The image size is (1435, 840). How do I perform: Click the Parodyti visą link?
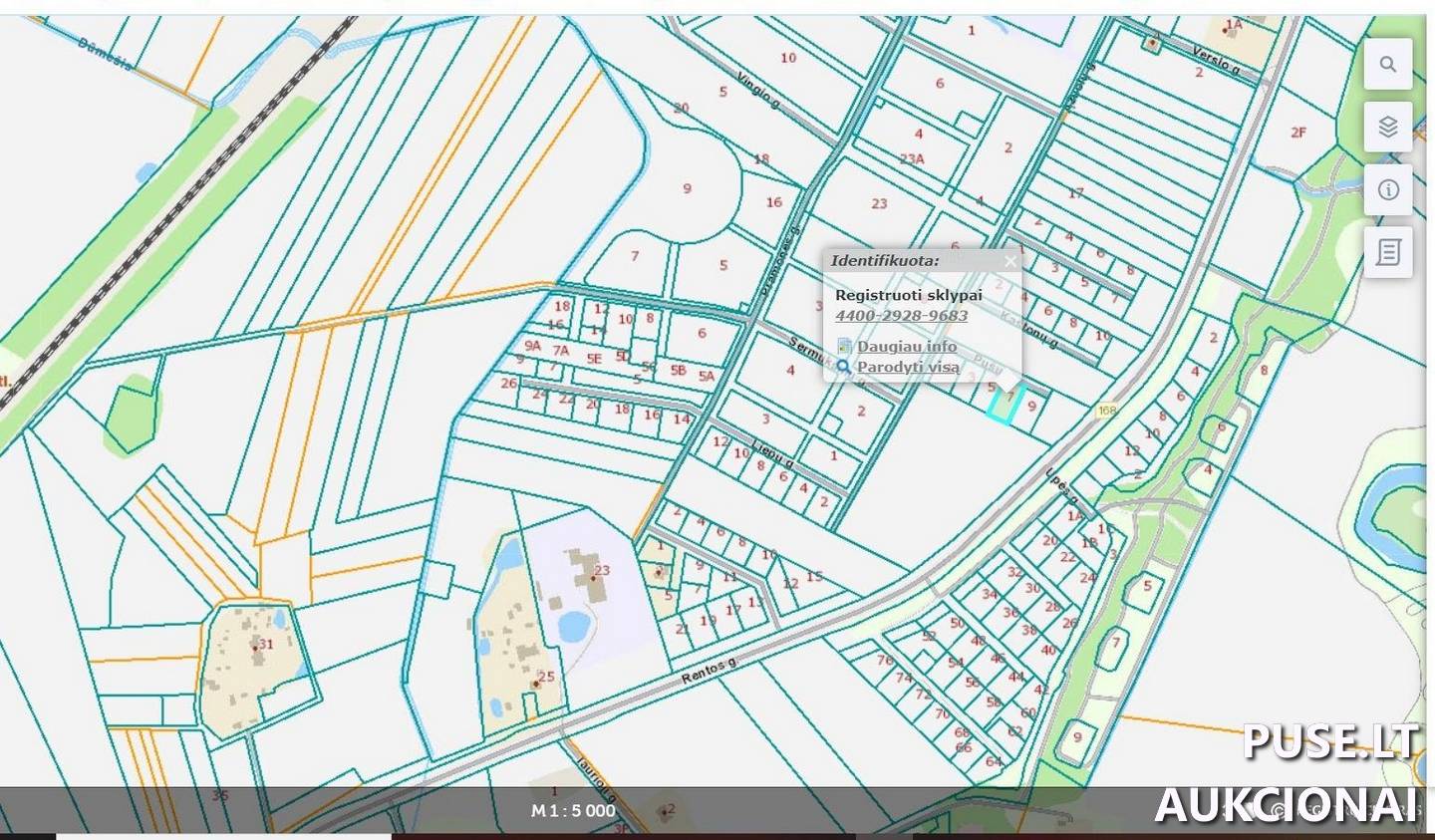908,367
